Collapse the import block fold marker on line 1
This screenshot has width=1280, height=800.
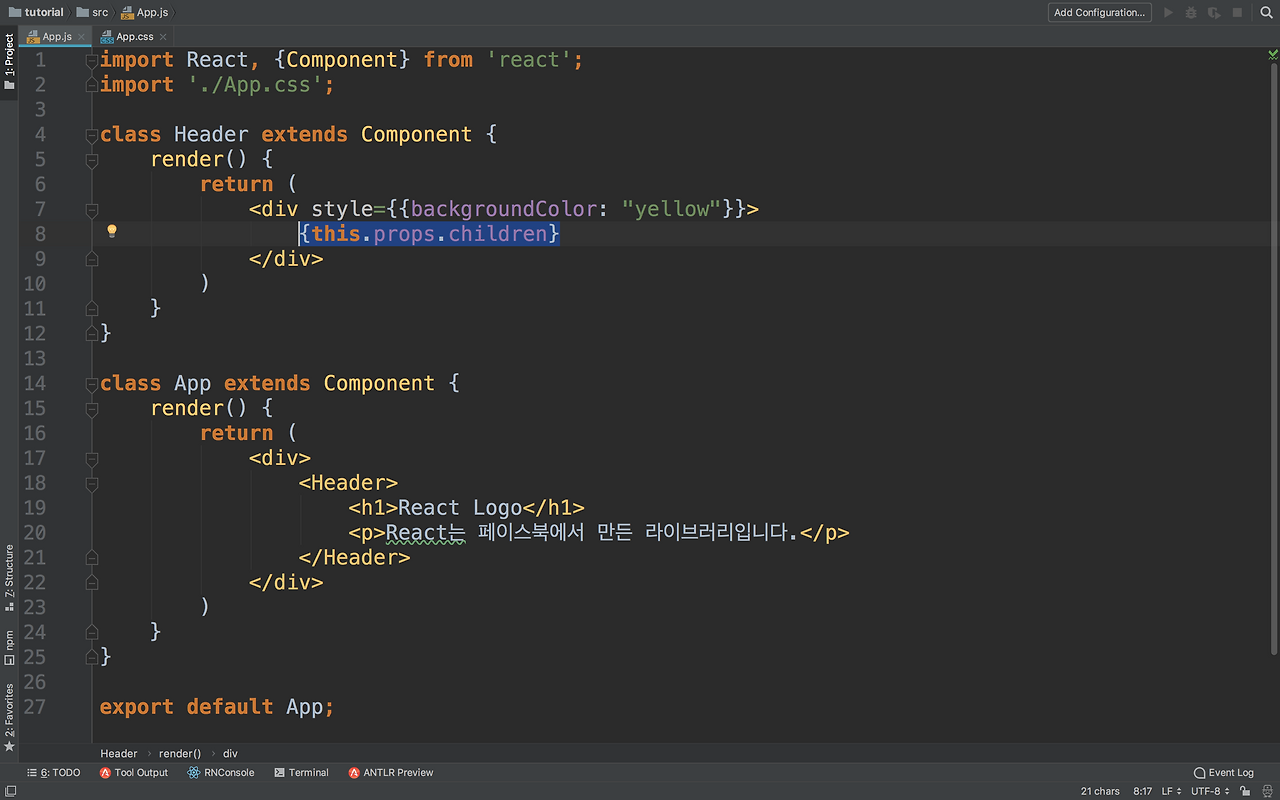(x=92, y=60)
